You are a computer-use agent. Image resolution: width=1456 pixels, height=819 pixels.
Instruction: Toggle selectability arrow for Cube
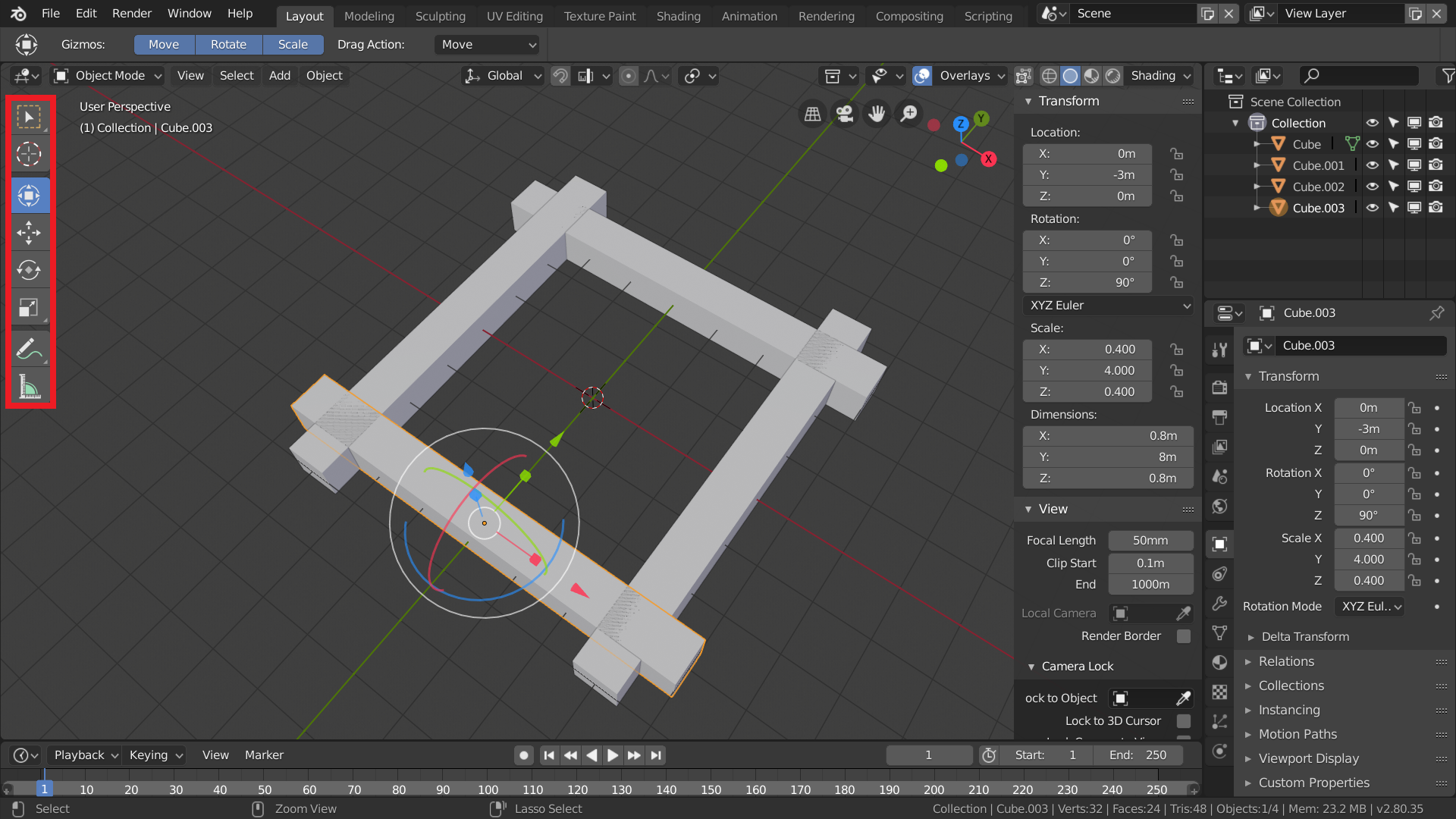pos(1394,144)
